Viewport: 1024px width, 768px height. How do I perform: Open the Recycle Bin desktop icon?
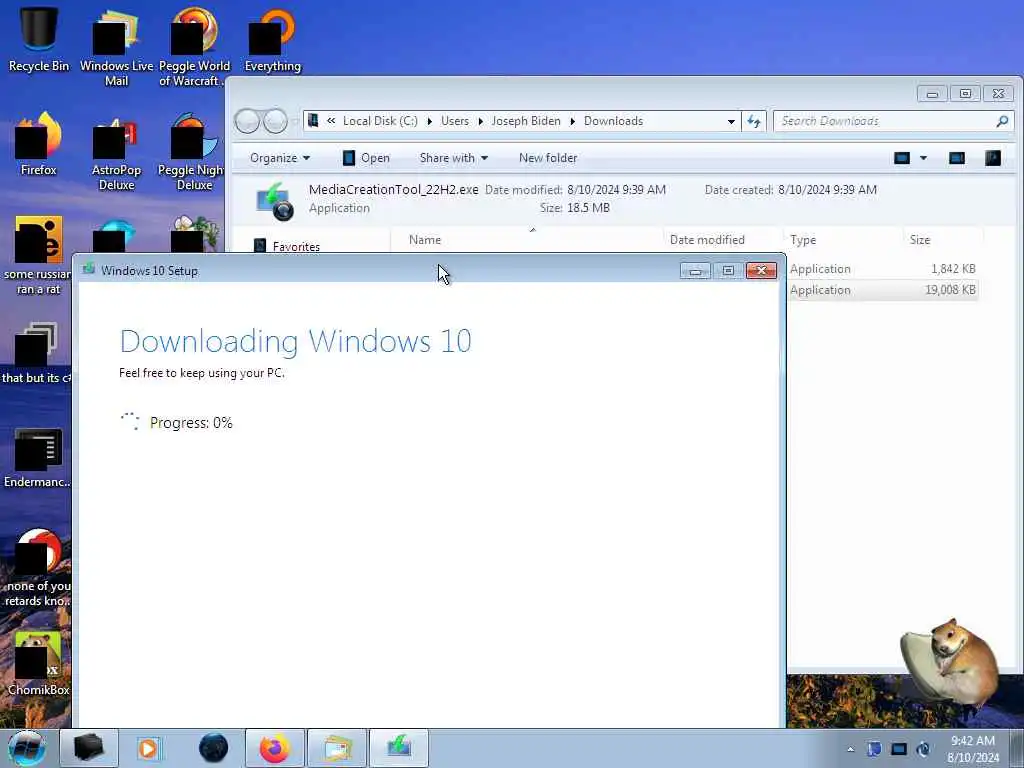39,38
